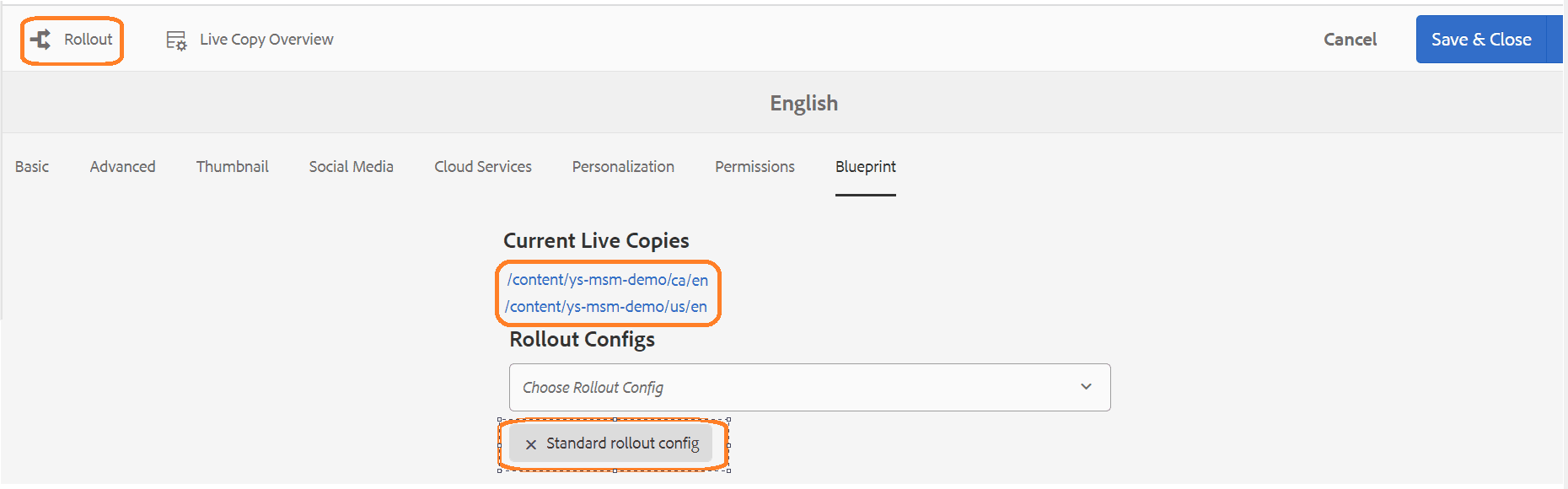The height and width of the screenshot is (489, 1568).
Task: Click Save & Close
Action: tap(1481, 40)
